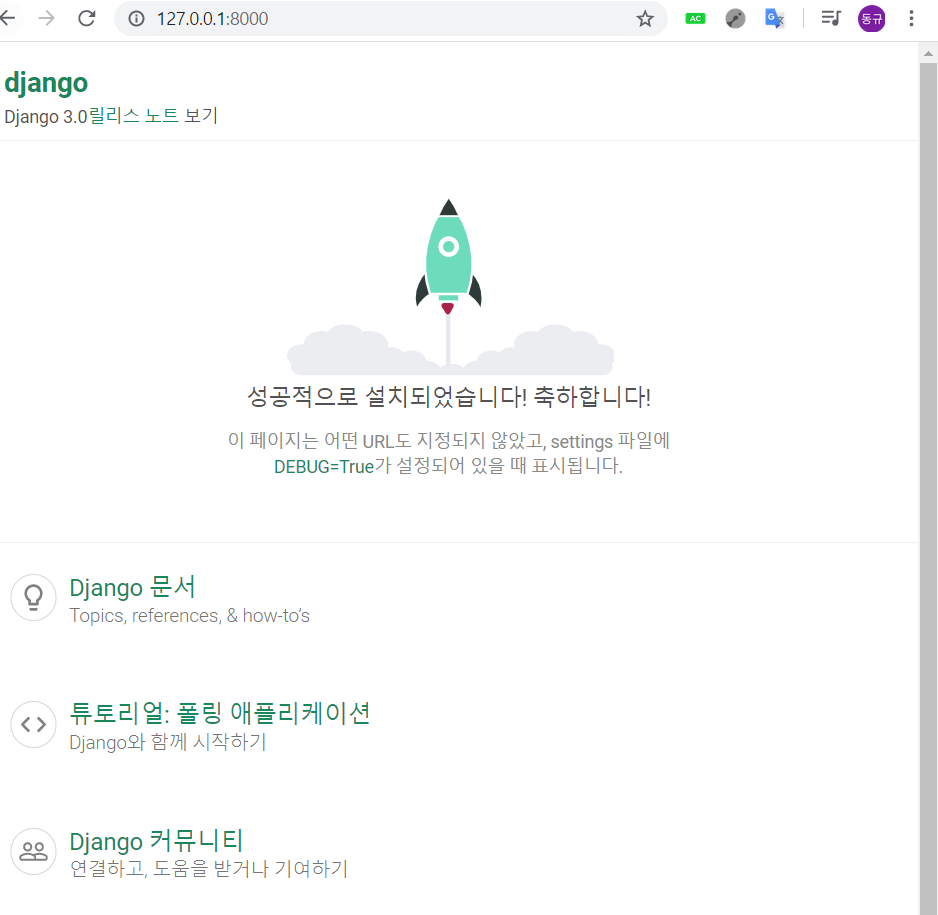Open the green AC extension icon

(x=695, y=19)
